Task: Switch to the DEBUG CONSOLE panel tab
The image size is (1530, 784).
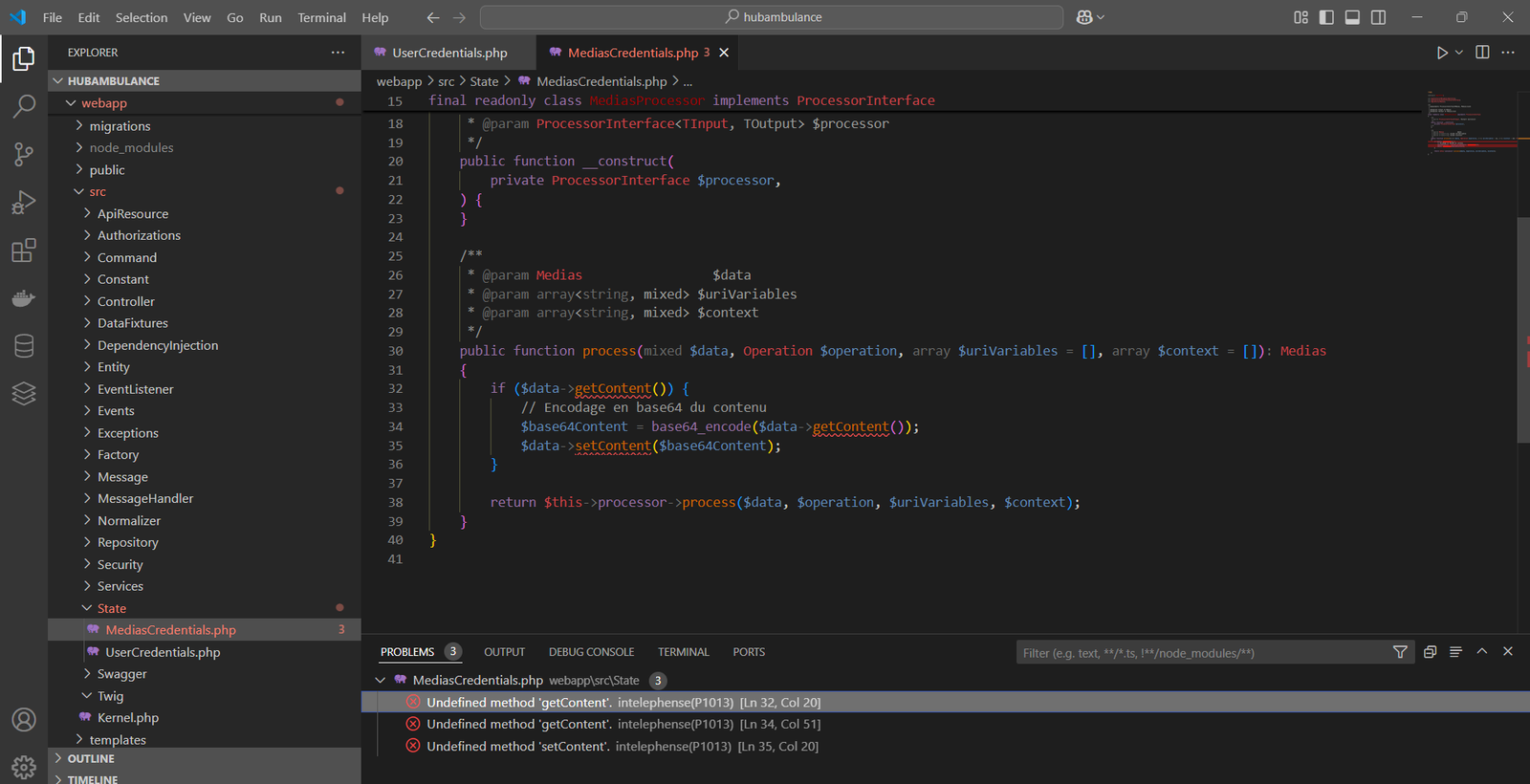Action: pyautogui.click(x=591, y=652)
